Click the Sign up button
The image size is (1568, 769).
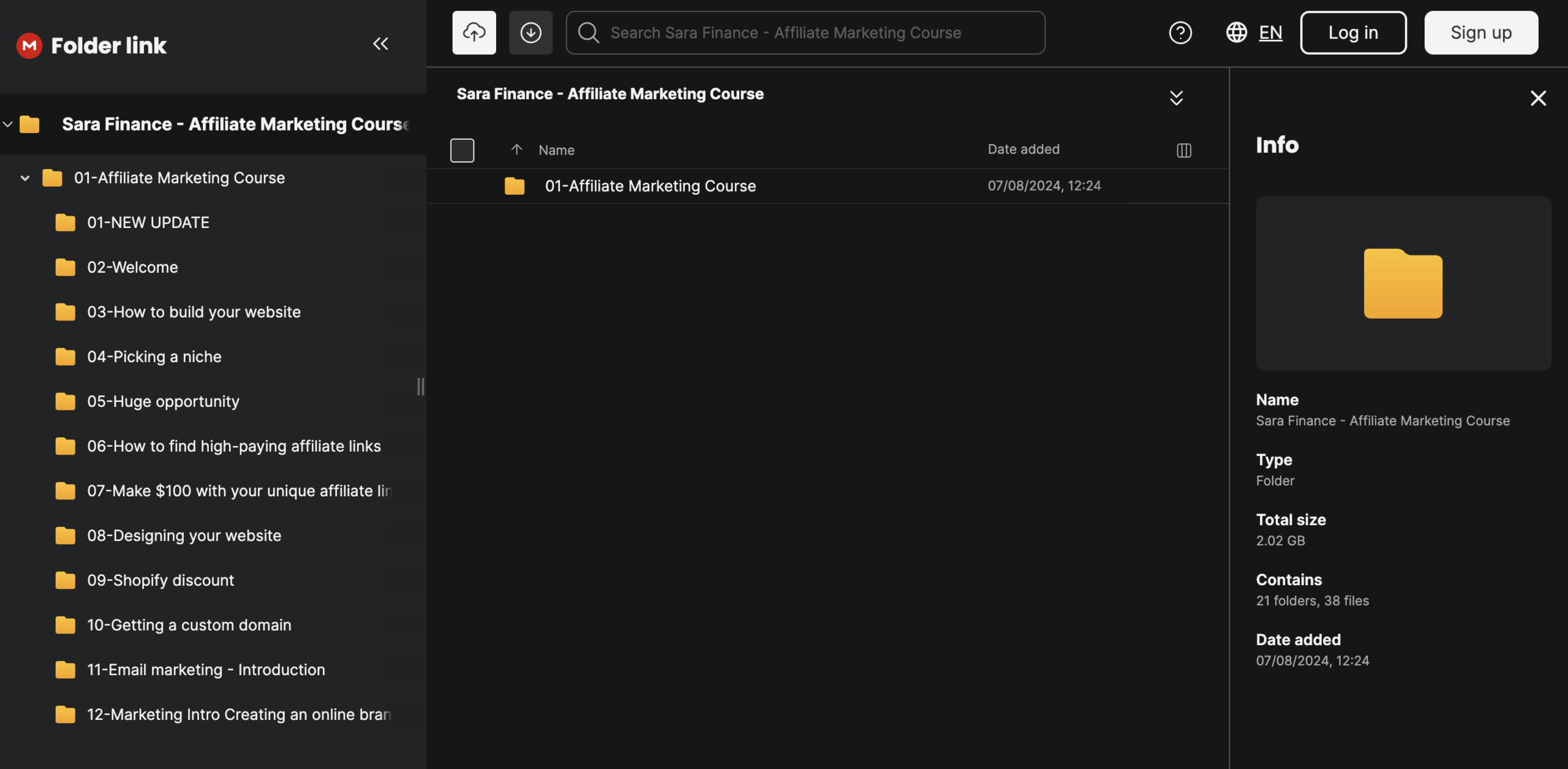tap(1480, 32)
